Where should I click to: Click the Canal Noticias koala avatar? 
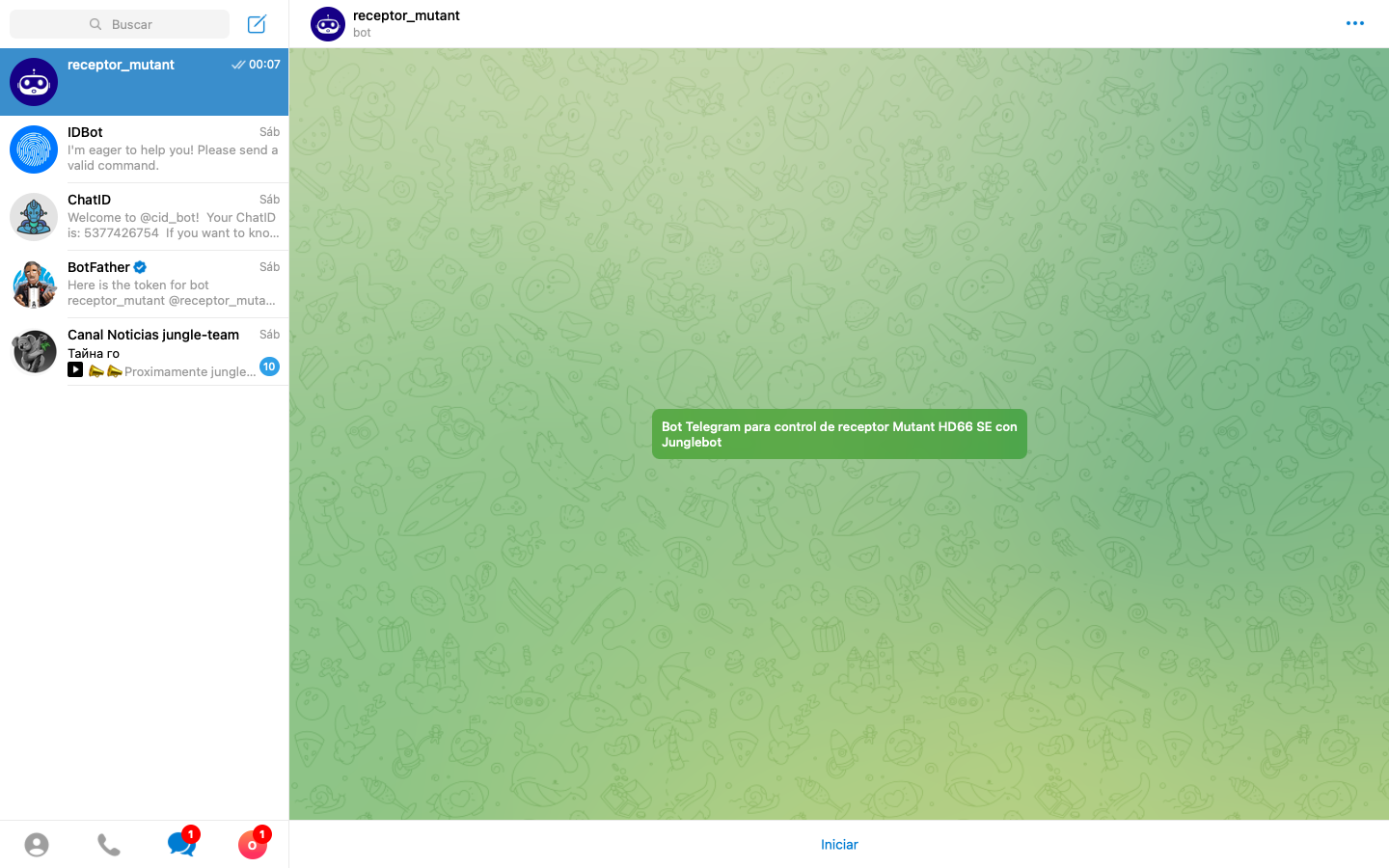pos(34,352)
